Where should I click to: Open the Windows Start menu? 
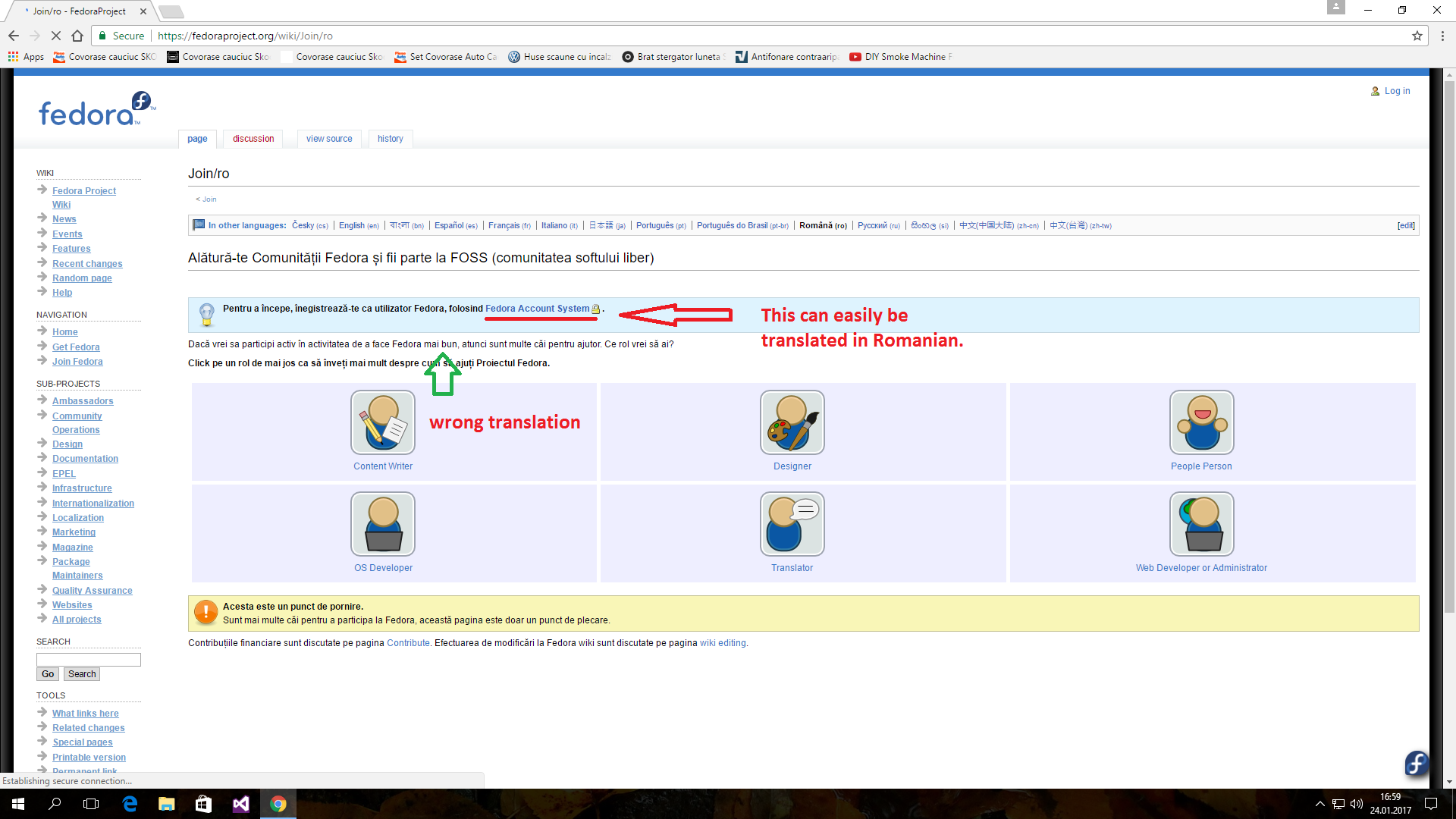(x=18, y=804)
